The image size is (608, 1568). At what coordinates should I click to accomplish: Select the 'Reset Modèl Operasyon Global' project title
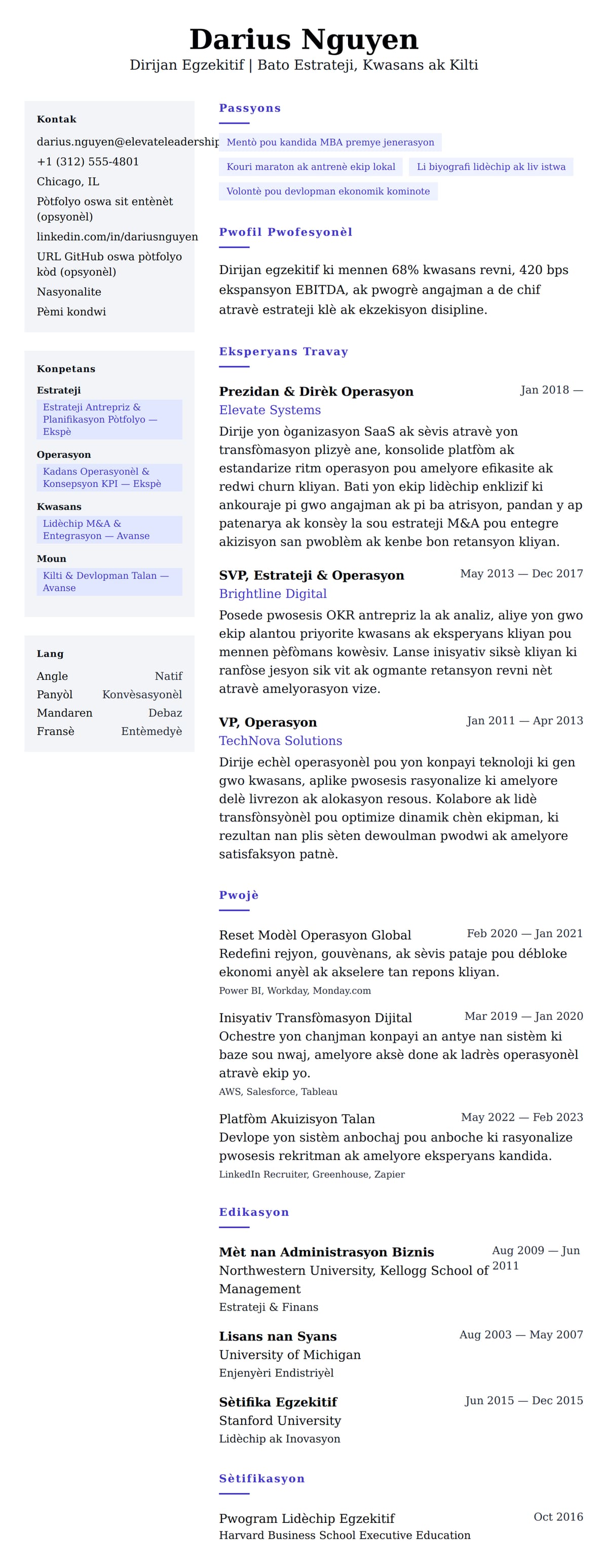click(315, 935)
